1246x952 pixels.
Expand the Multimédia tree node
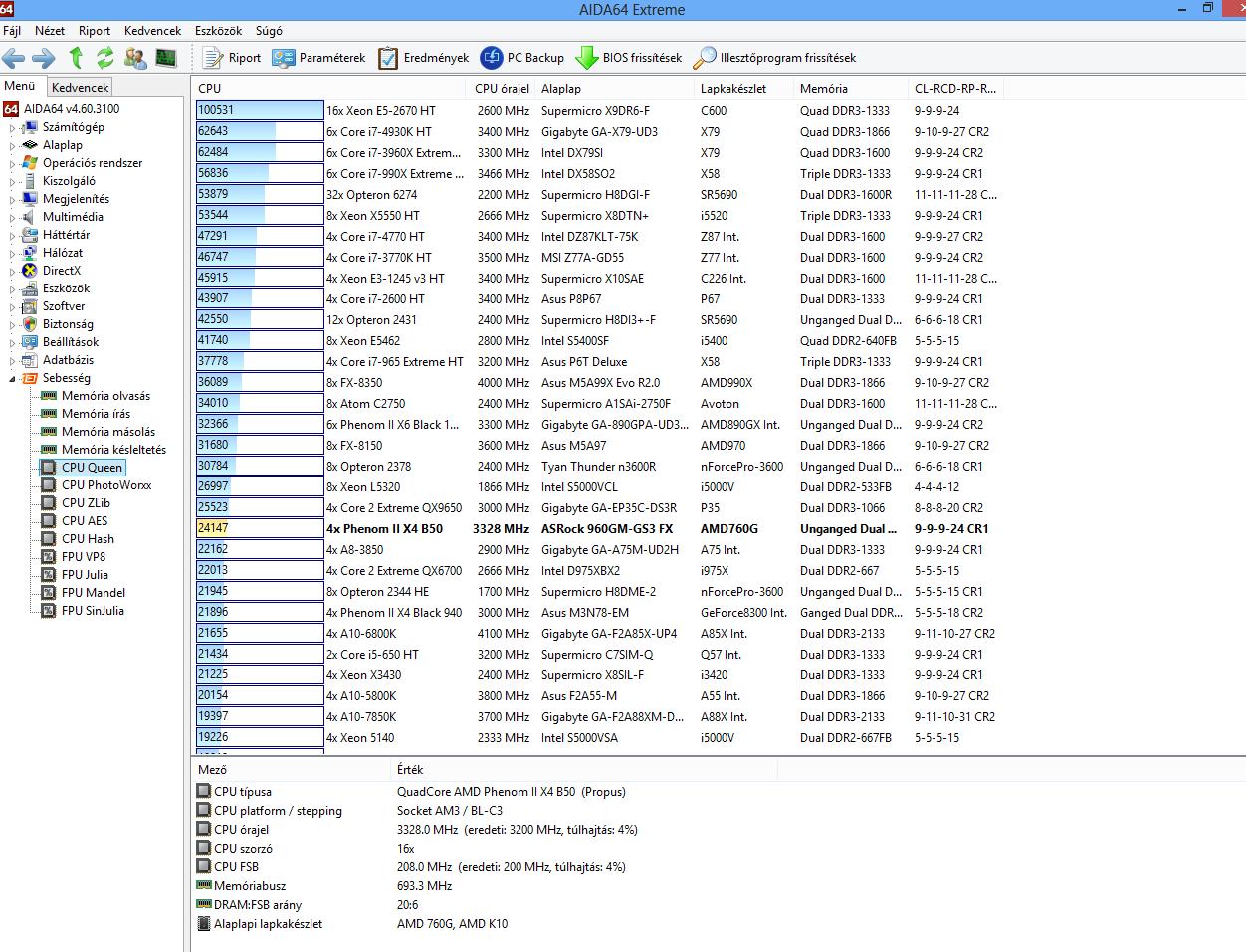point(13,218)
